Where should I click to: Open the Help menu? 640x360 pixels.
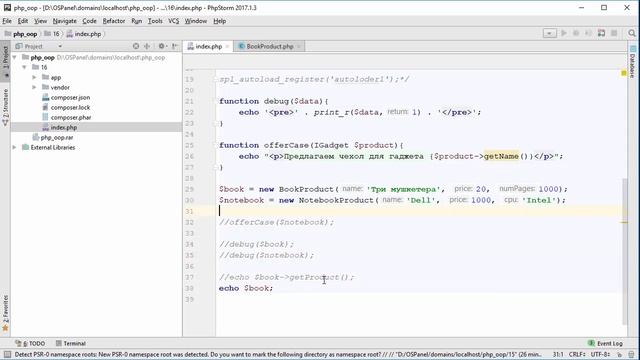[219, 21]
